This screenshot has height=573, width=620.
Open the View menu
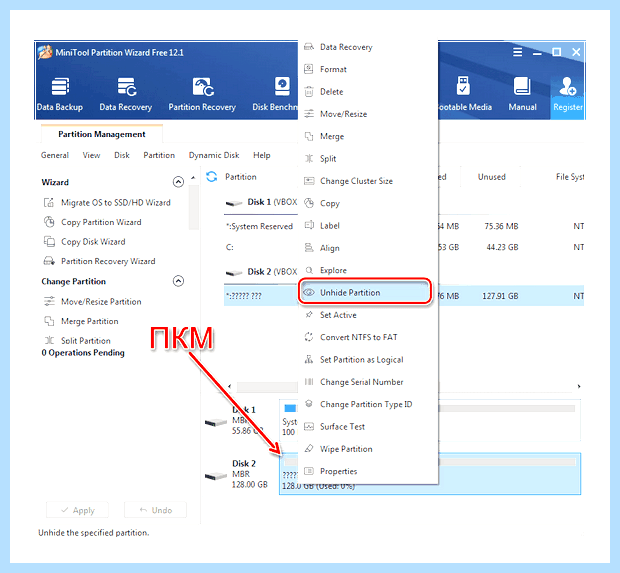[x=91, y=155]
